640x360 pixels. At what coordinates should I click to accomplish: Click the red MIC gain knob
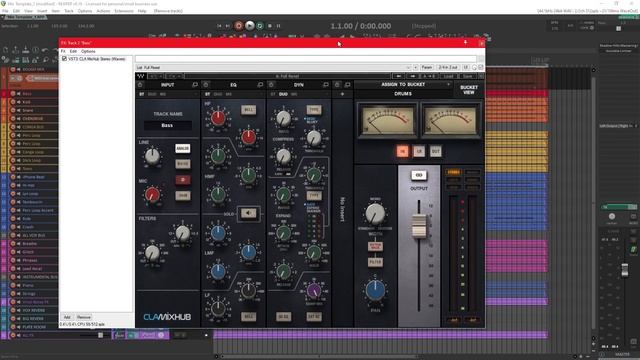coord(152,195)
